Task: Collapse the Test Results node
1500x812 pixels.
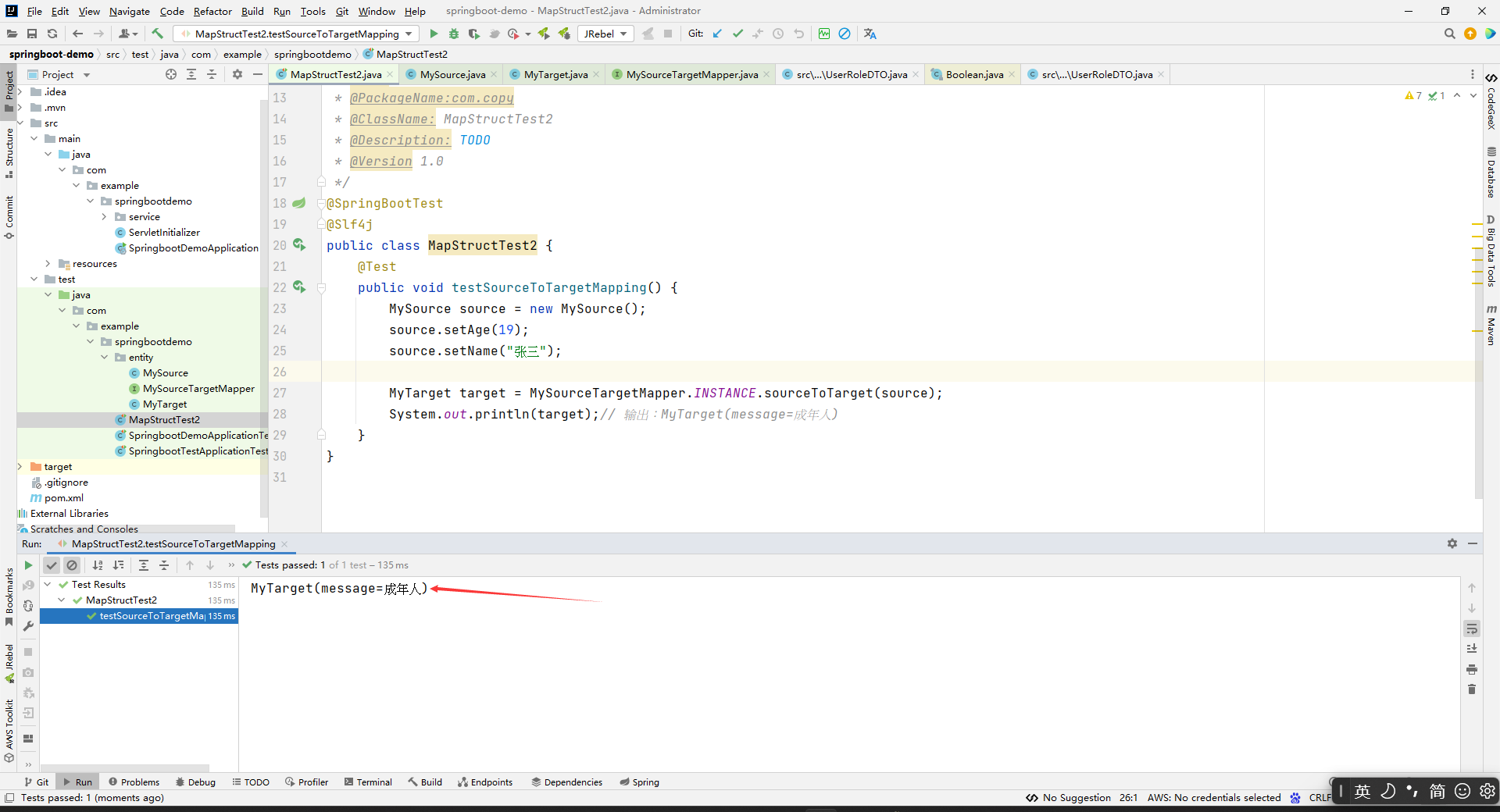Action: pos(48,584)
